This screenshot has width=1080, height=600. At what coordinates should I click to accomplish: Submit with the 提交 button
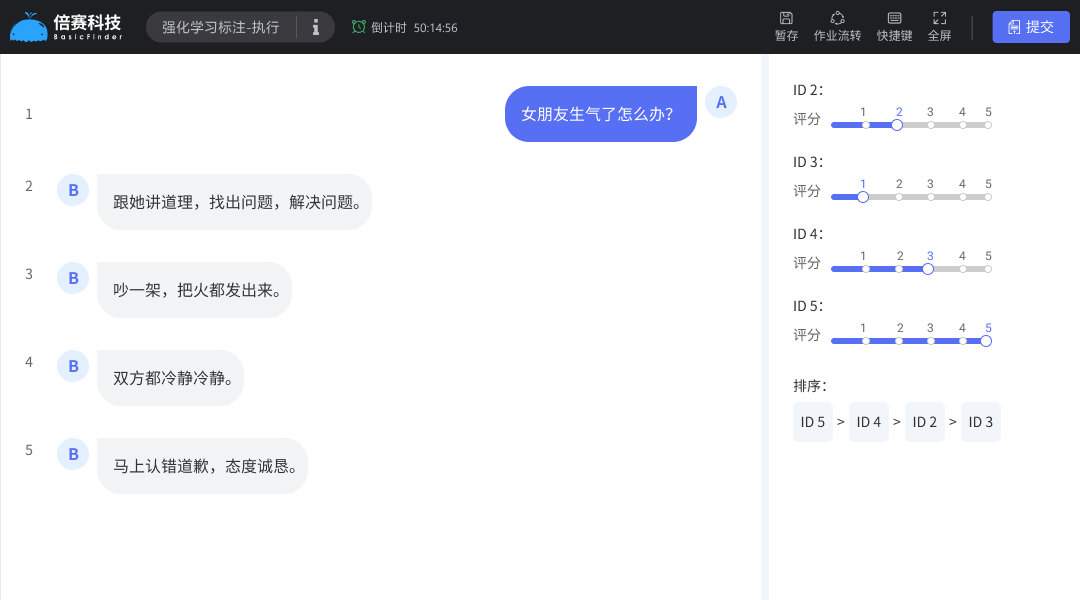tap(1030, 27)
